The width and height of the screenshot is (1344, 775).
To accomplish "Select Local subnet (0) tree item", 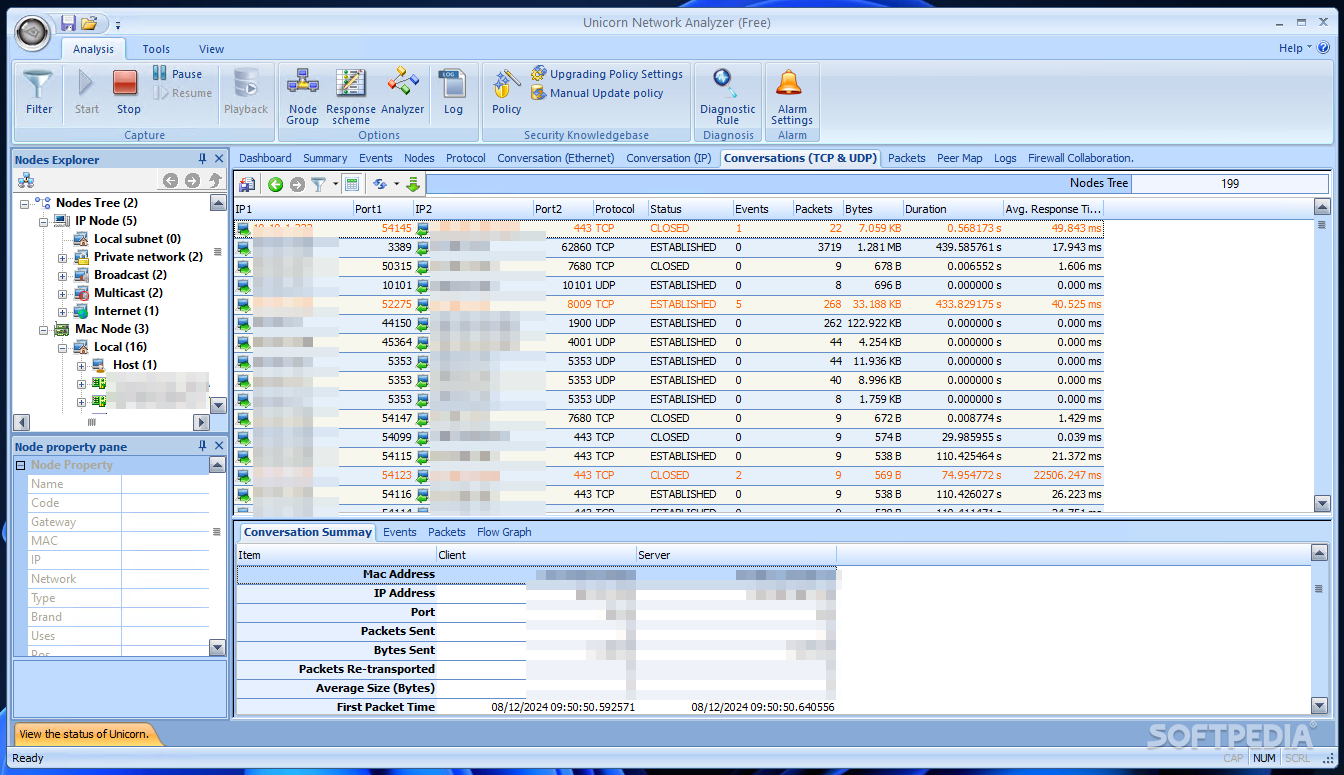I will click(x=137, y=239).
